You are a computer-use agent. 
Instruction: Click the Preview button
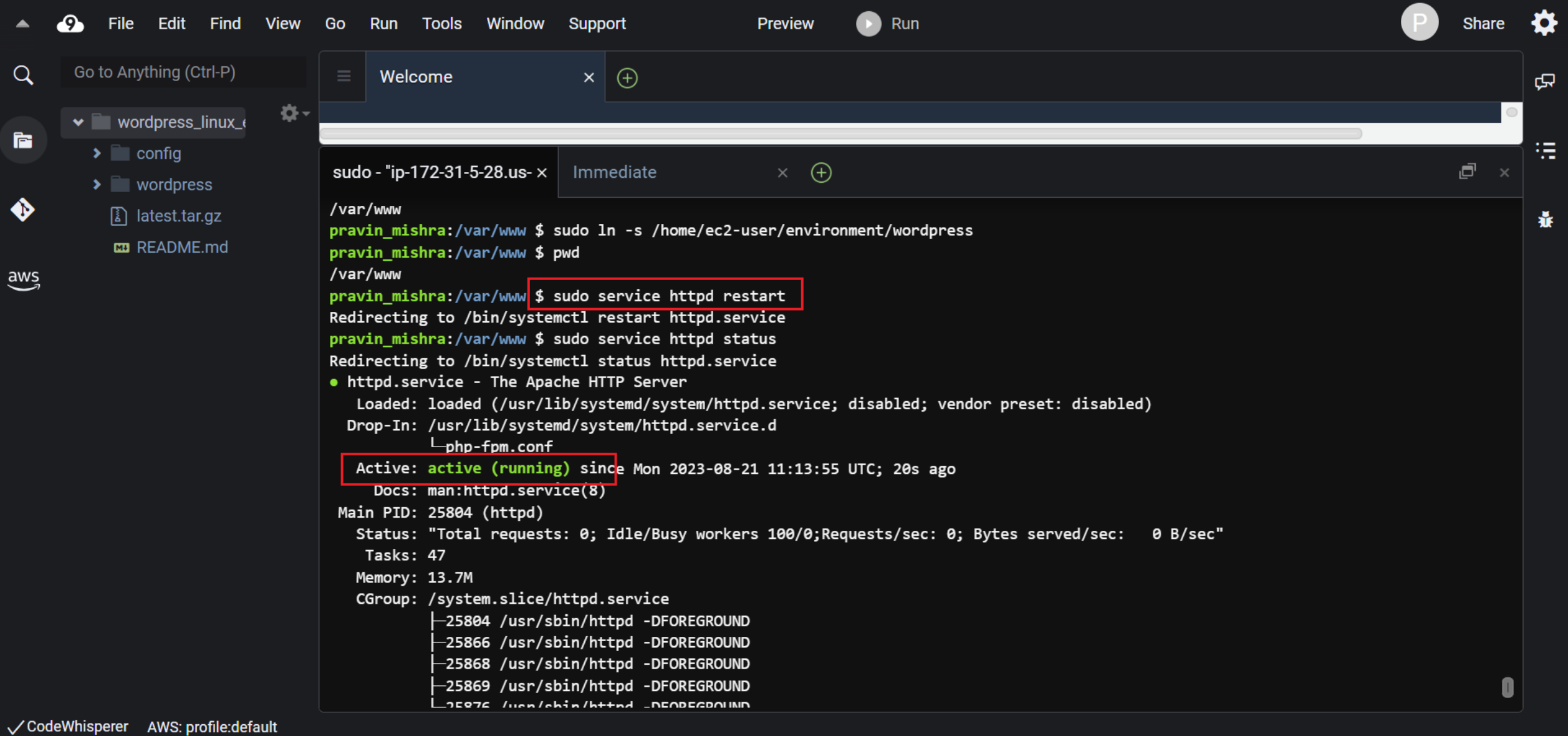[x=785, y=24]
